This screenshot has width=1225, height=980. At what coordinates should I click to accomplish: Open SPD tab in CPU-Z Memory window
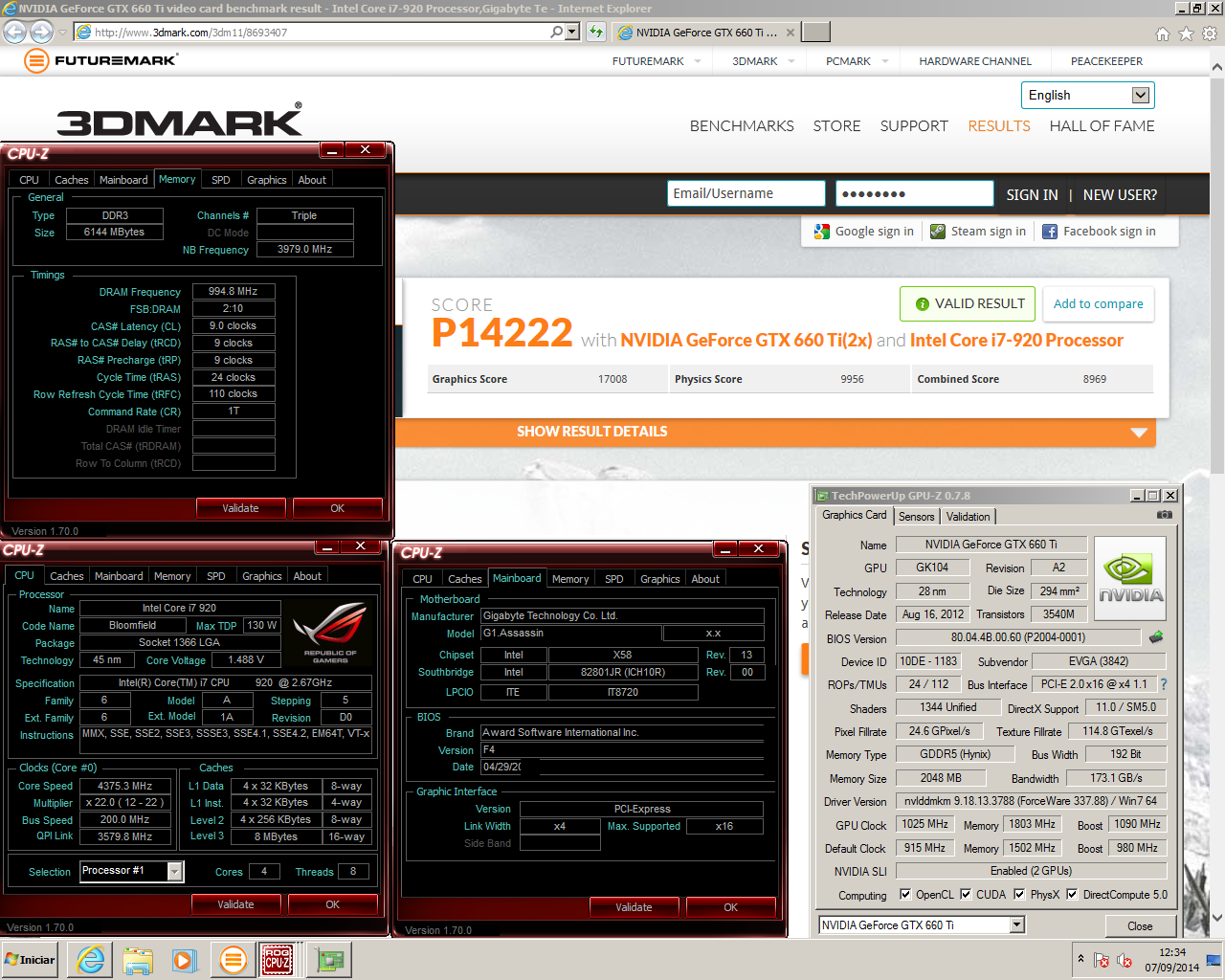point(221,180)
